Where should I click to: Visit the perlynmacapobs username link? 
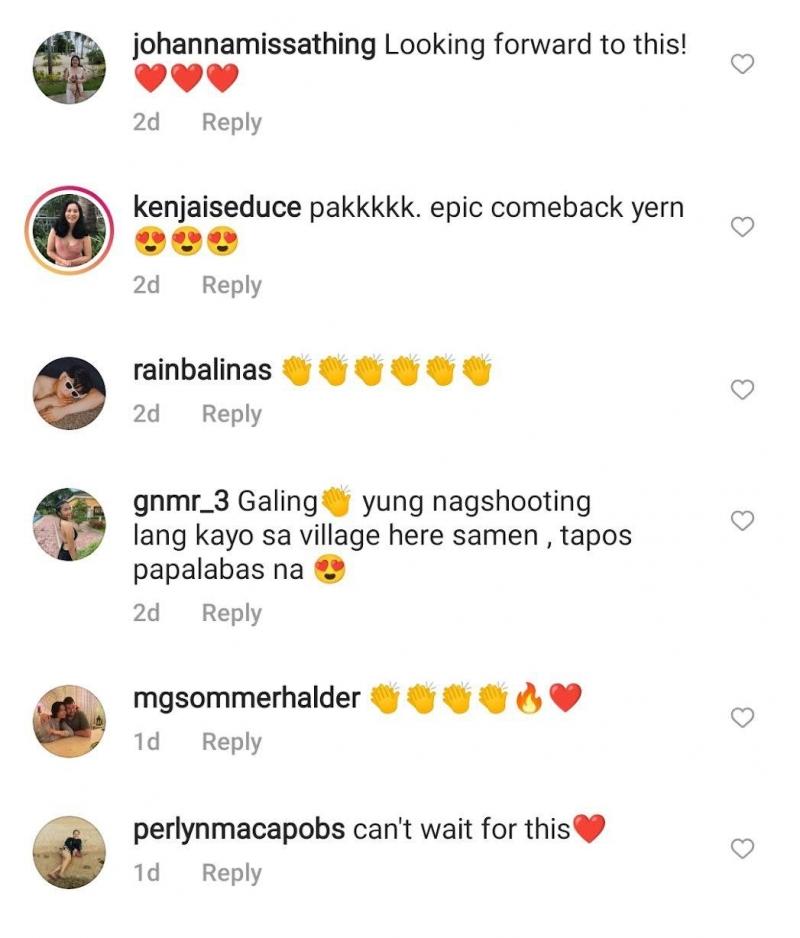coord(239,830)
